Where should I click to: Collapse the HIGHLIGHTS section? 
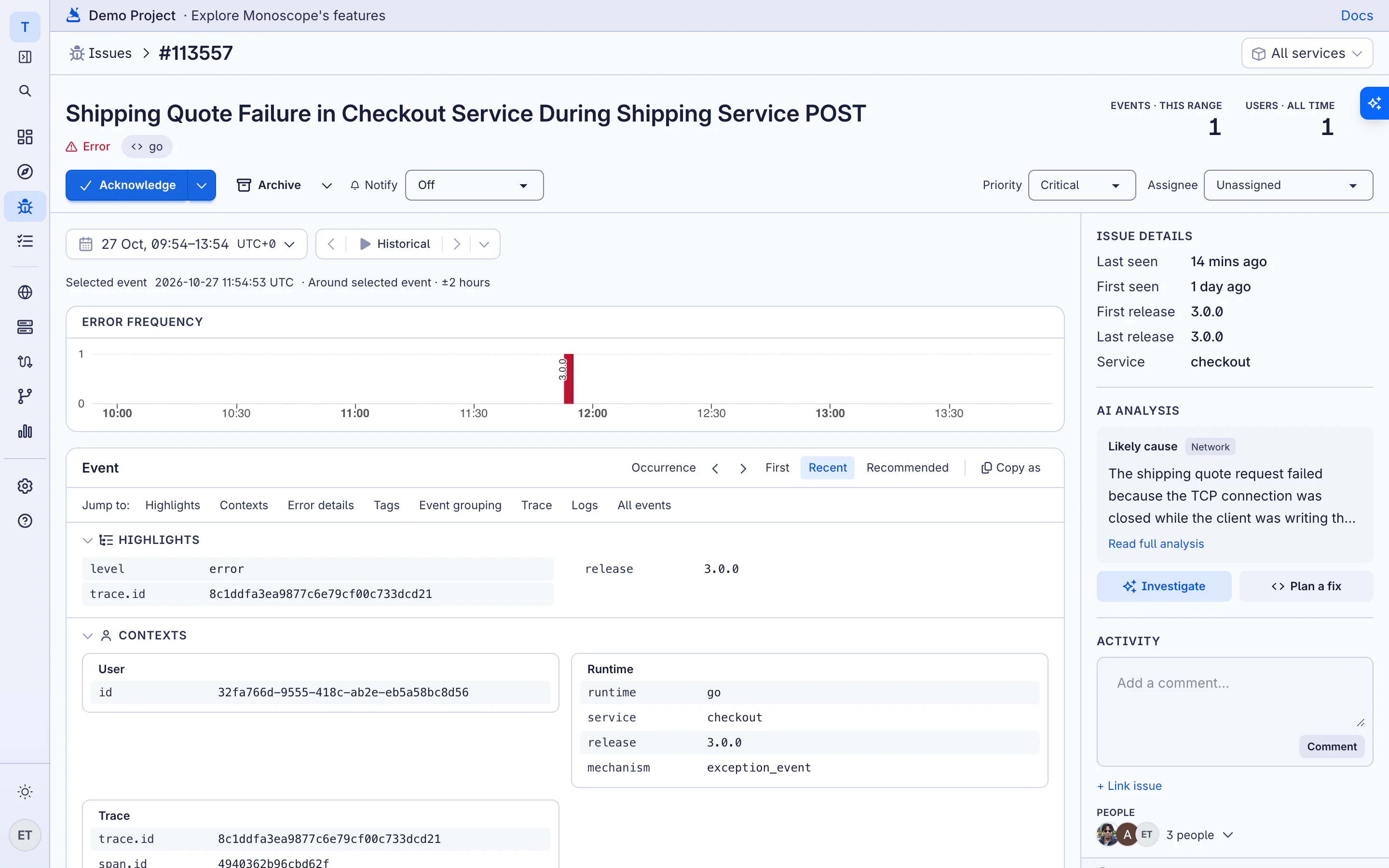[x=87, y=540]
